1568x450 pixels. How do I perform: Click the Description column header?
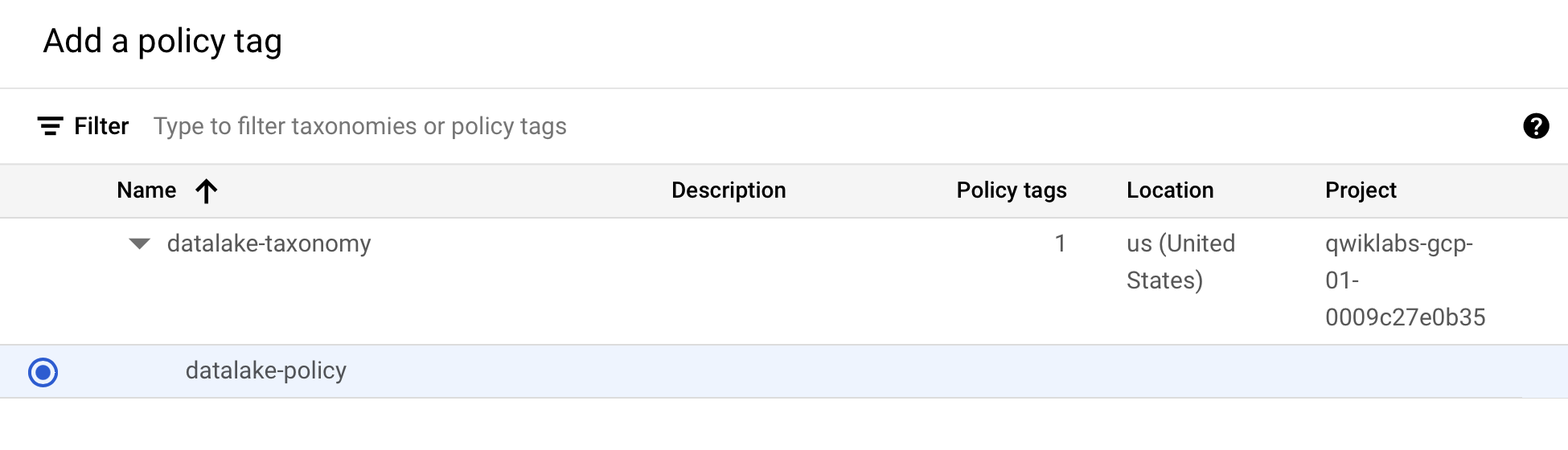point(729,190)
